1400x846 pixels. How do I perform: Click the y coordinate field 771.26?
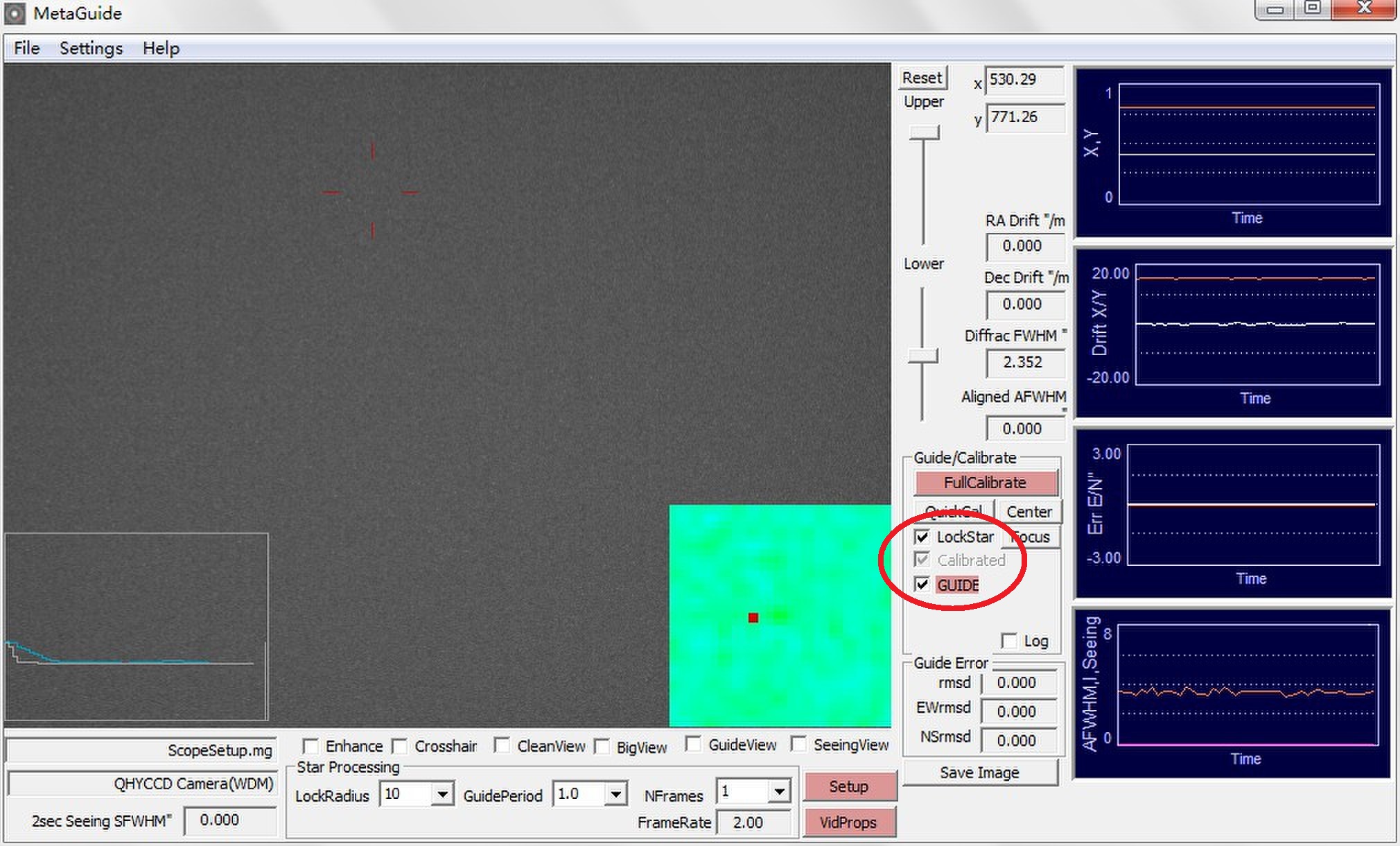click(1025, 117)
